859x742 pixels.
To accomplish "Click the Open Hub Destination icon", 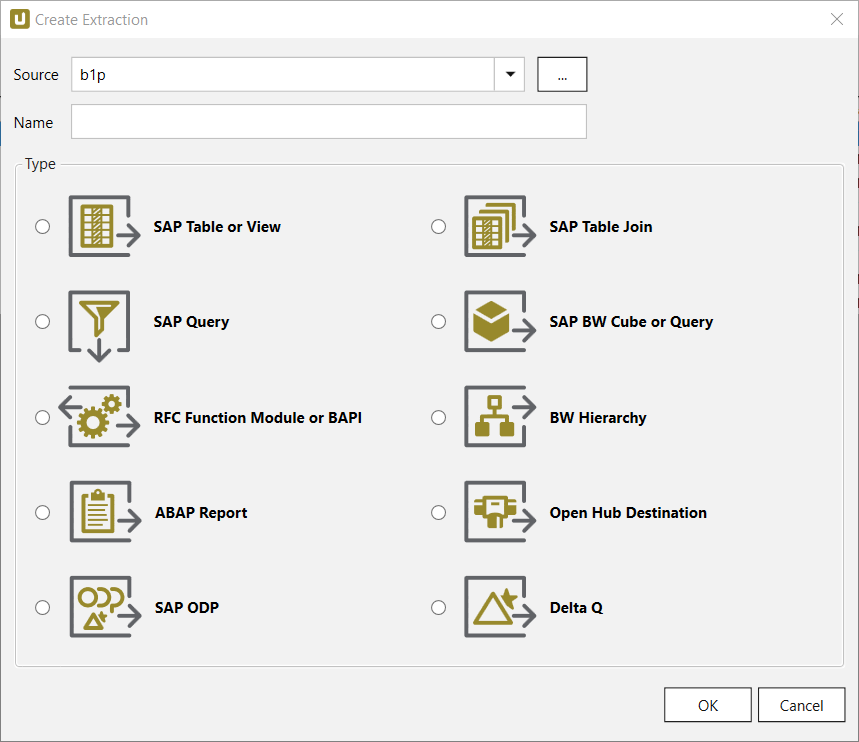I will pos(500,512).
